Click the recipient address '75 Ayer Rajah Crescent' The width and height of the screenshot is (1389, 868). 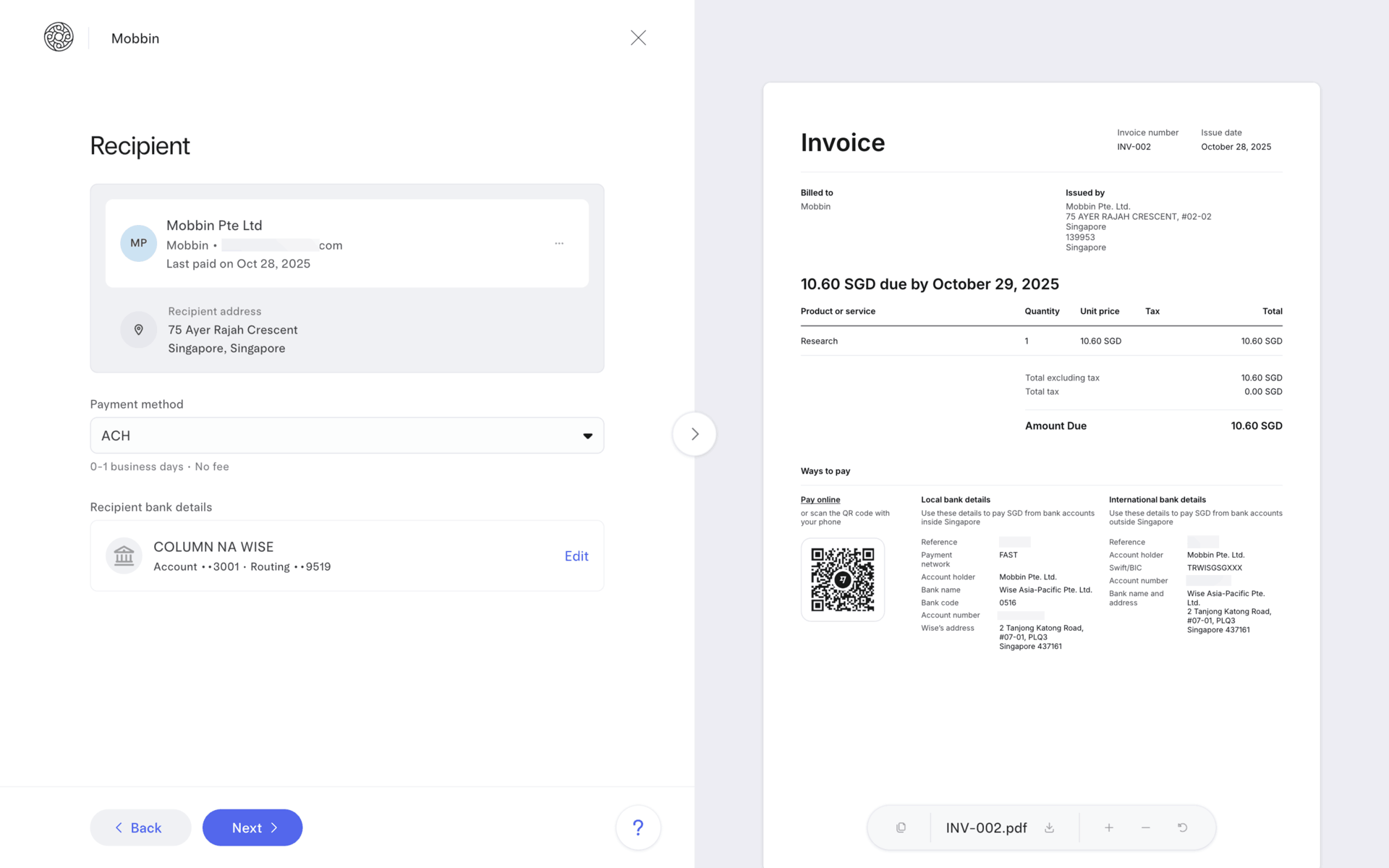pyautogui.click(x=233, y=330)
